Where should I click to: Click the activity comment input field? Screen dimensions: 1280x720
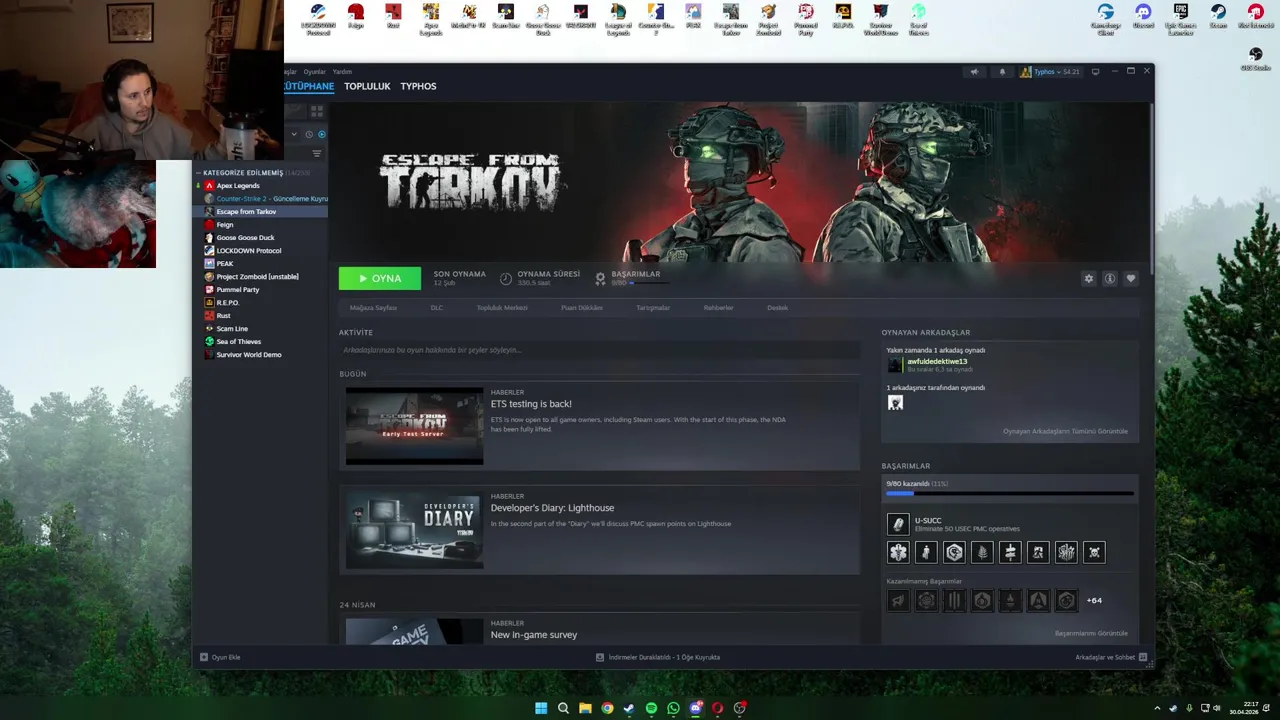pos(599,350)
